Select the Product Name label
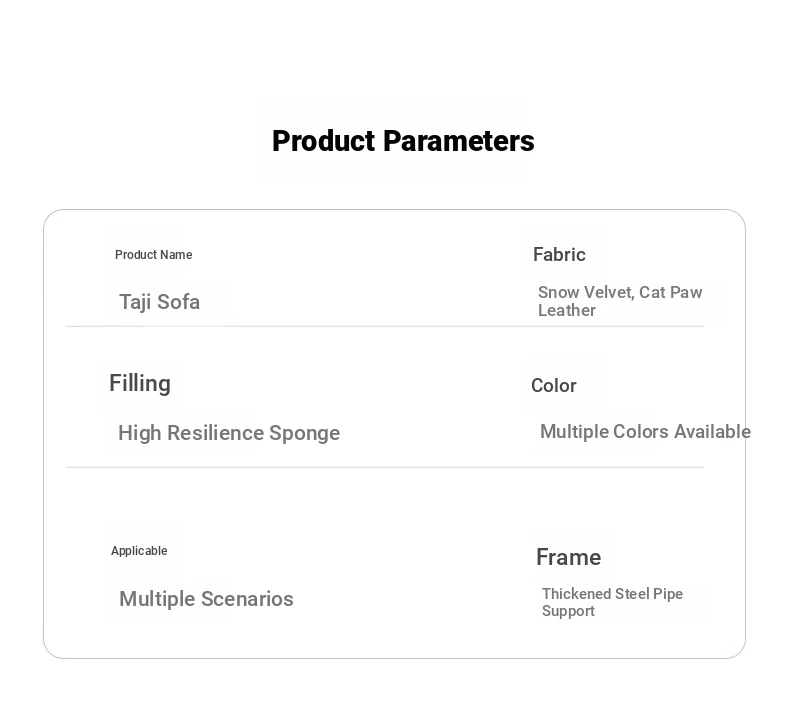This screenshot has width=790, height=718. [x=154, y=255]
